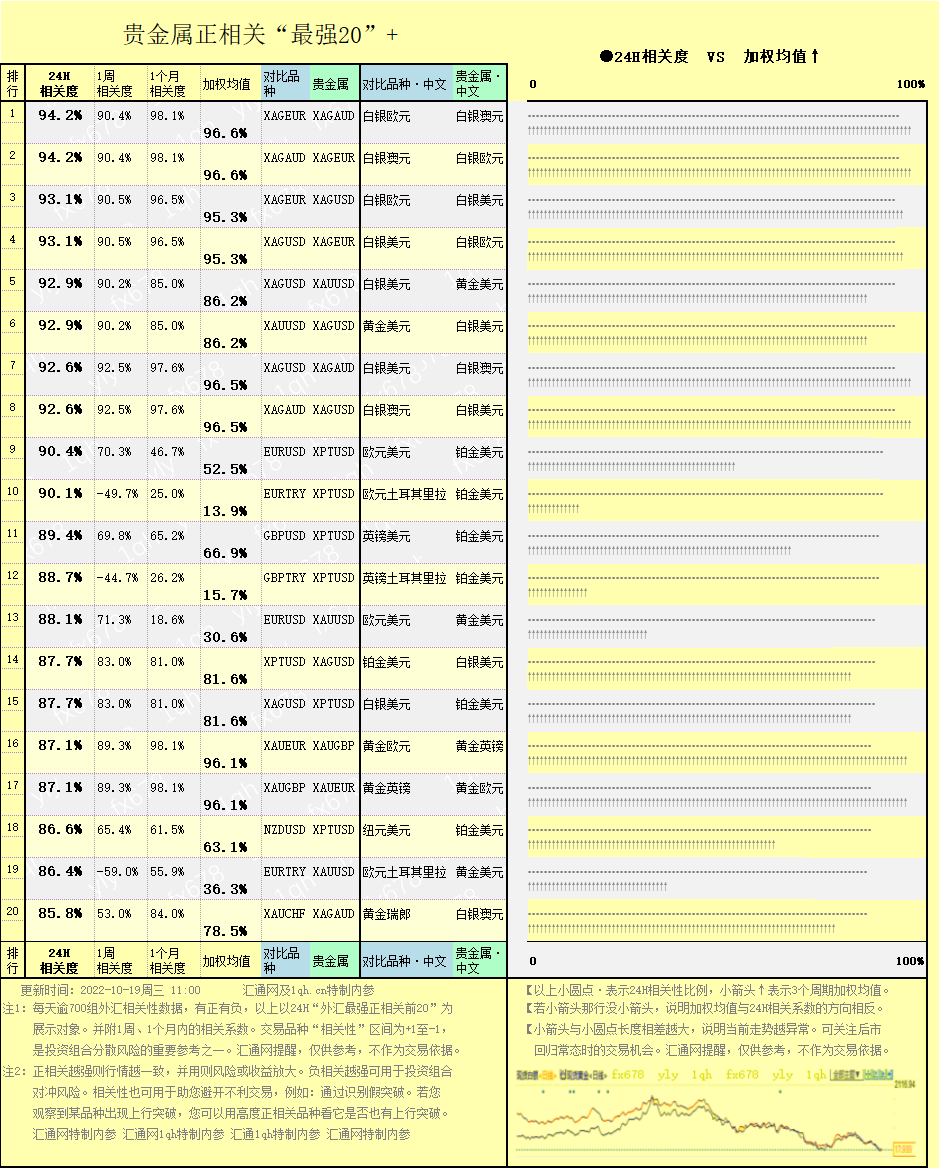Image resolution: width=939 pixels, height=1168 pixels.
Task: Select NZDUSD in the rank 18 row
Action: point(284,830)
